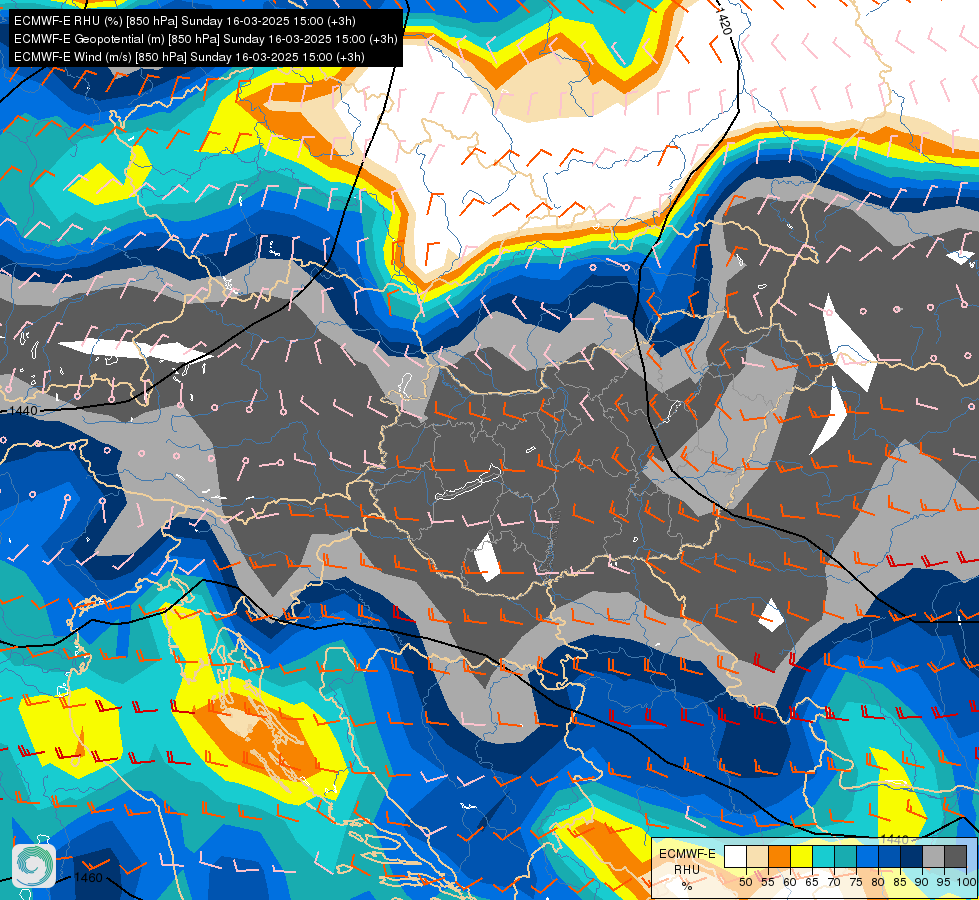Click the '%' unit in the legend

pos(687,886)
